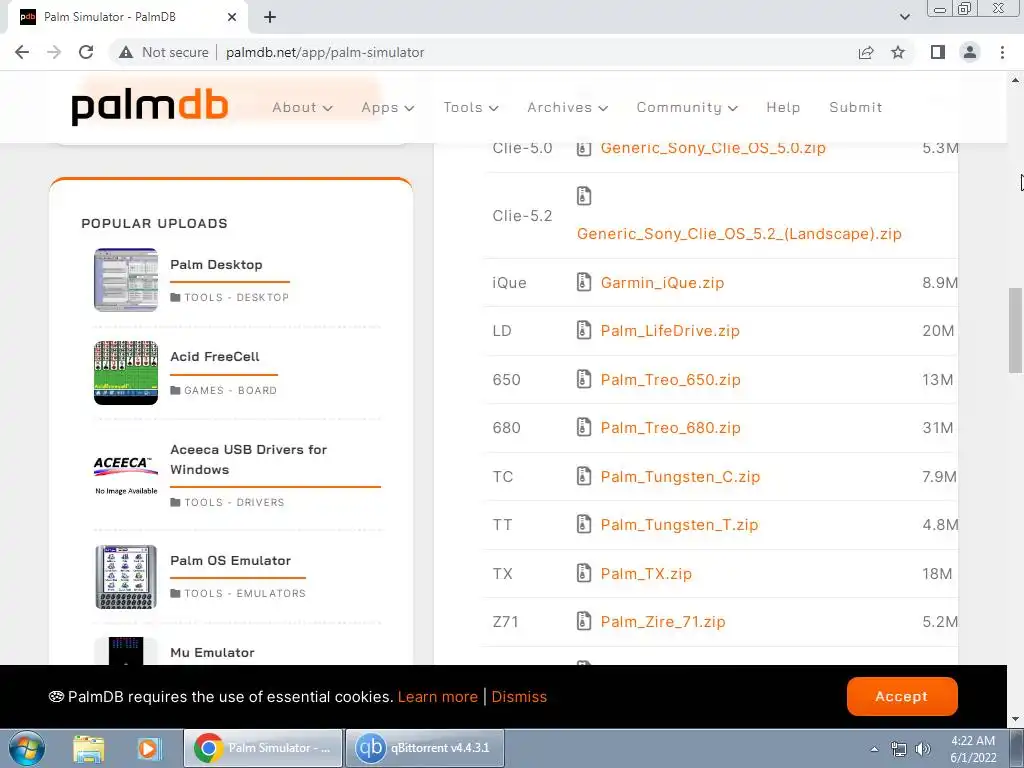Download Palm_TX.zip
Screen dimensions: 1024x768
pyautogui.click(x=646, y=573)
